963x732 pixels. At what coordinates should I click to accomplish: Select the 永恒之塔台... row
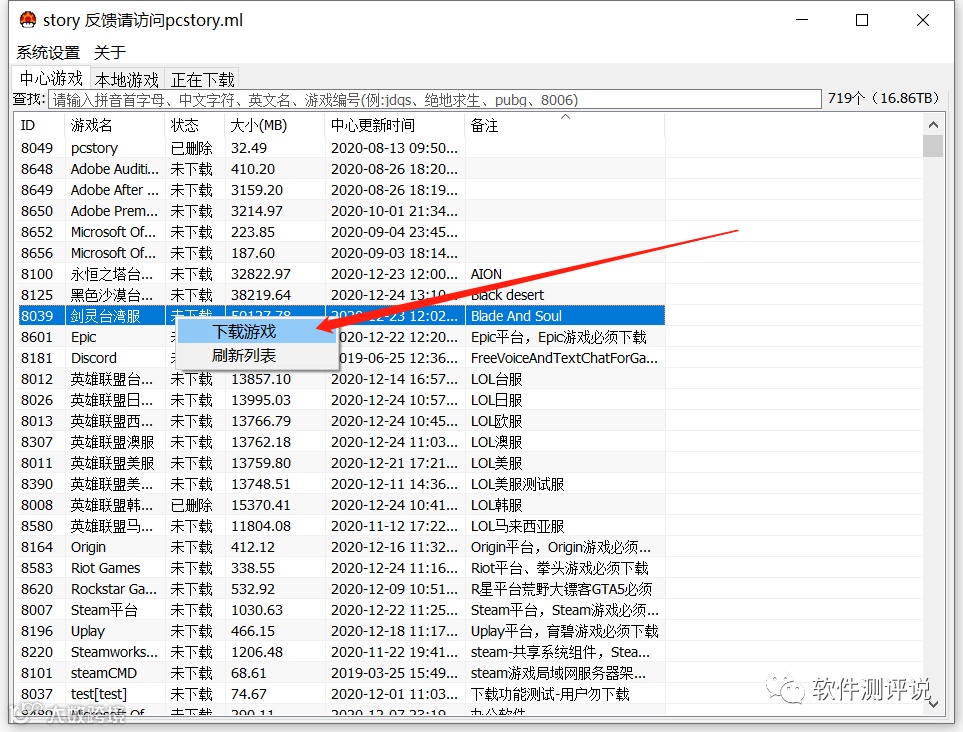[x=341, y=274]
